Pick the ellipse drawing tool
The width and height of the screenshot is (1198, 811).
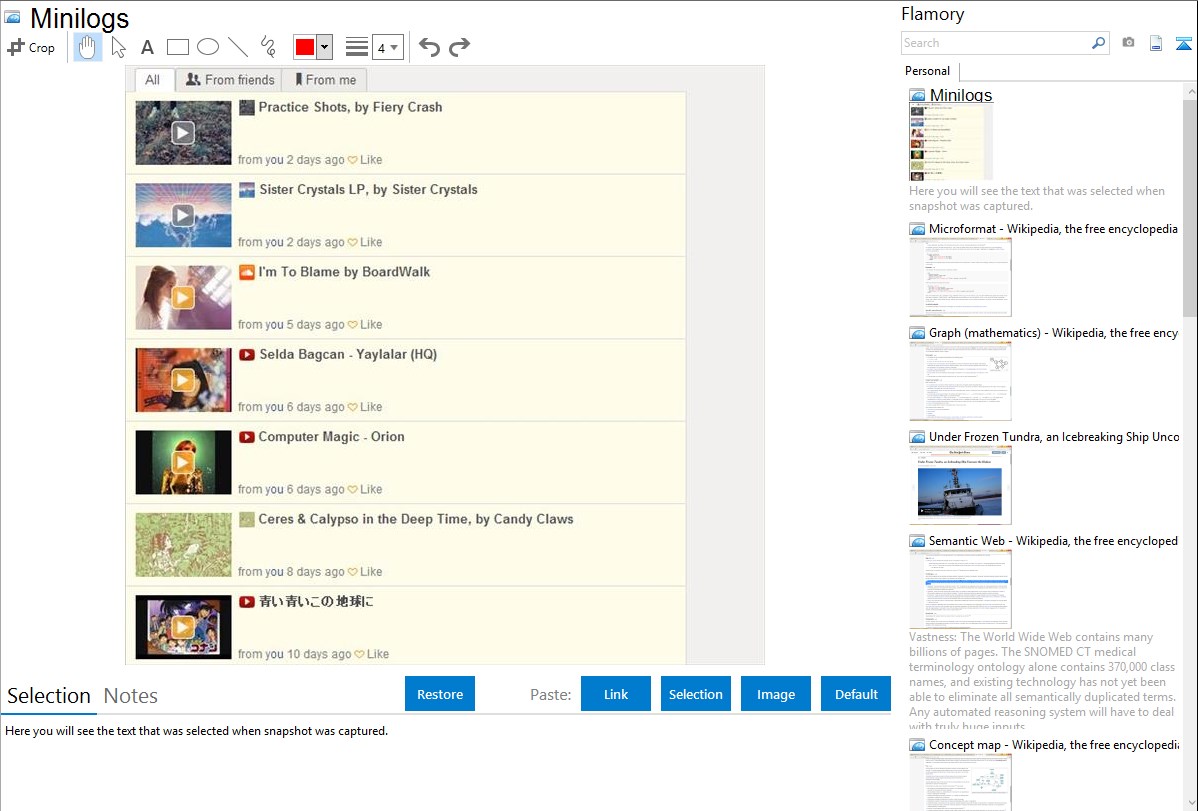click(208, 47)
